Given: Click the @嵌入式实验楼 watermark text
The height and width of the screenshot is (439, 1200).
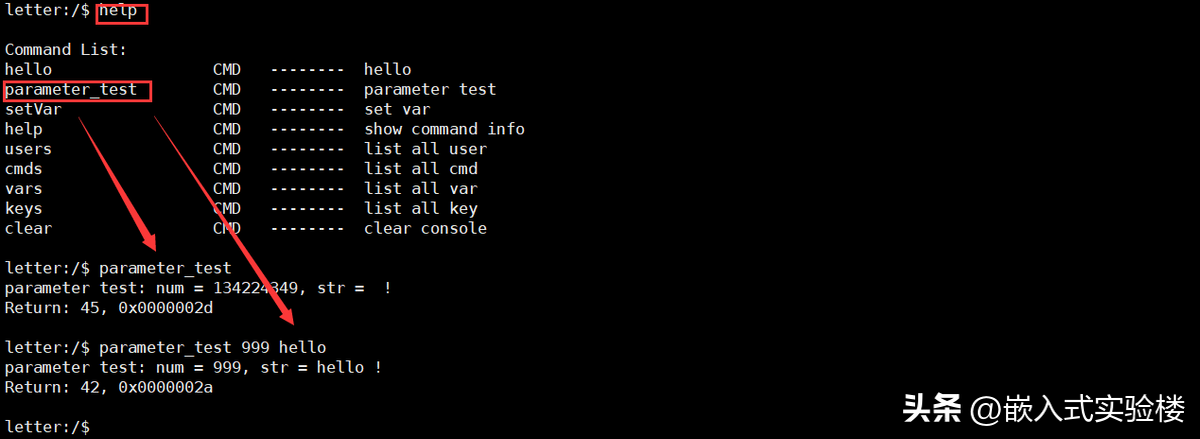Looking at the screenshot, I should pyautogui.click(x=1077, y=408).
